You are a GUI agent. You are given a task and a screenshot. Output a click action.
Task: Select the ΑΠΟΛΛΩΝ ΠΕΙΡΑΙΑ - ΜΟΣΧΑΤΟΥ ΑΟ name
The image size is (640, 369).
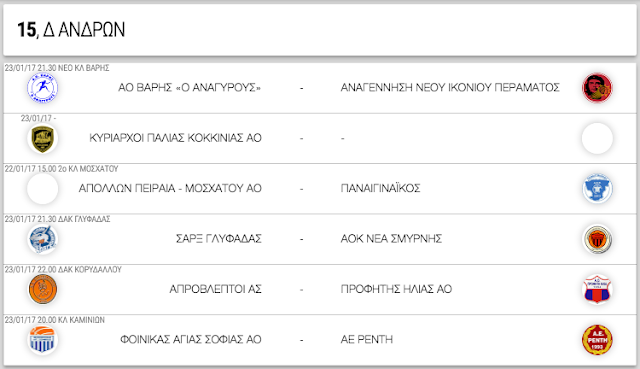[x=170, y=189]
